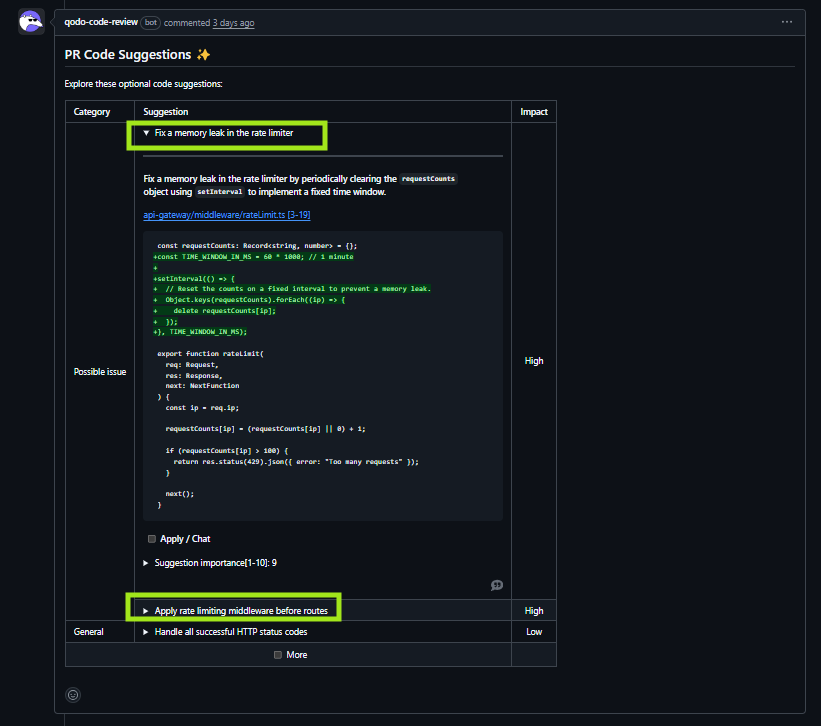The image size is (821, 726).
Task: Click the inline 'setInterval' code token
Action: coord(220,192)
